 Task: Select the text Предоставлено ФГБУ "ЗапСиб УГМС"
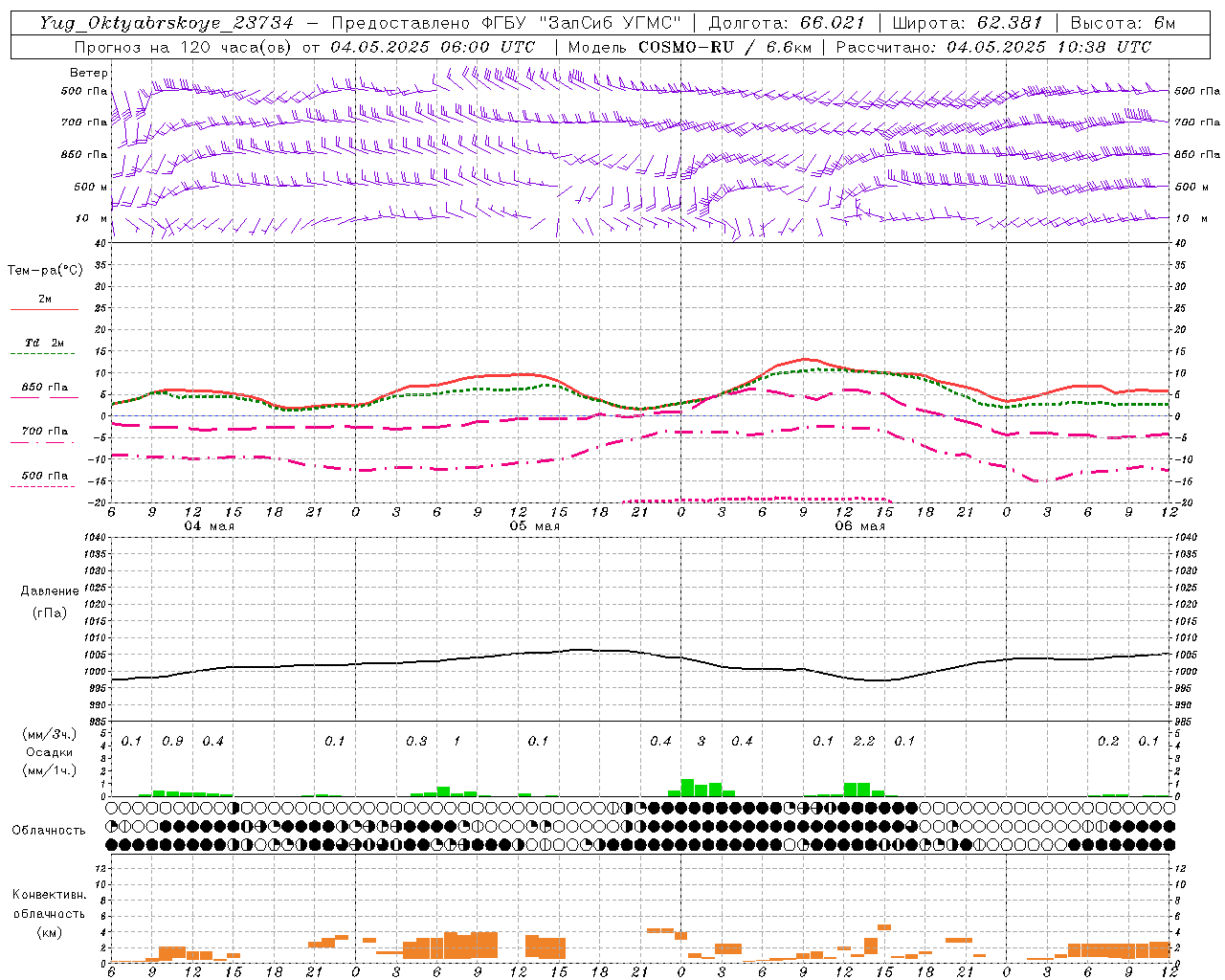pos(505,23)
